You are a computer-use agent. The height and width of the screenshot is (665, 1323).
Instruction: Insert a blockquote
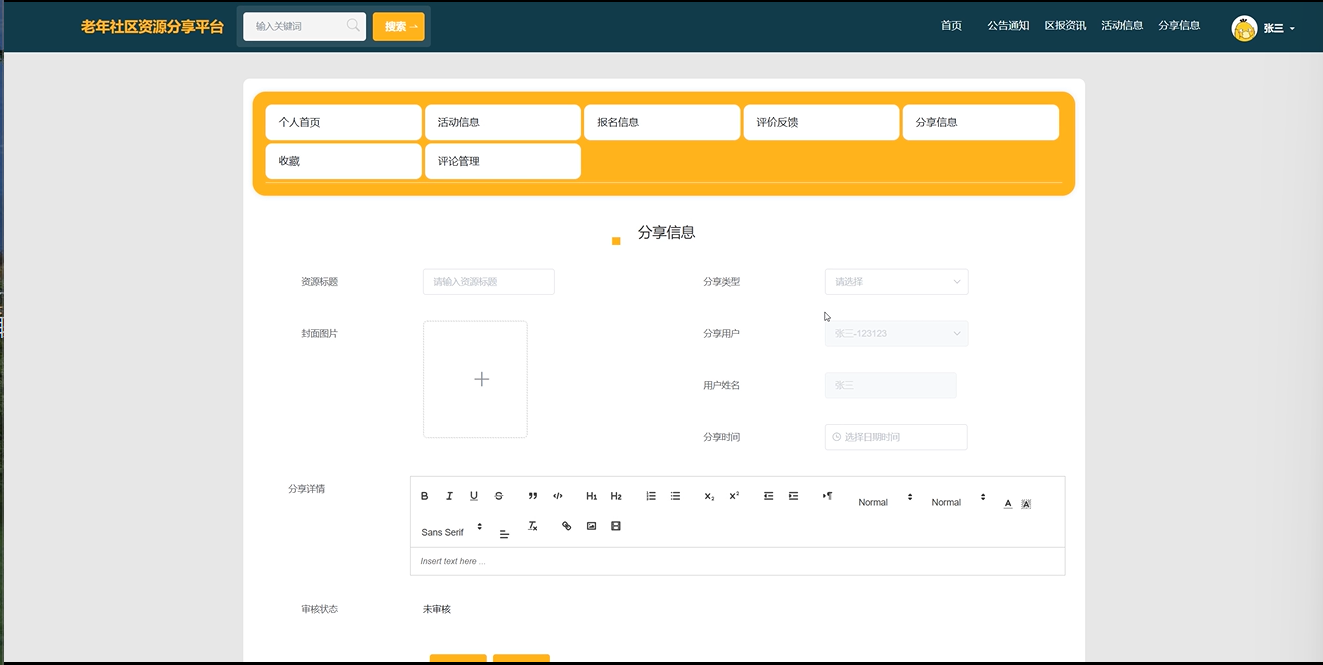(x=533, y=496)
